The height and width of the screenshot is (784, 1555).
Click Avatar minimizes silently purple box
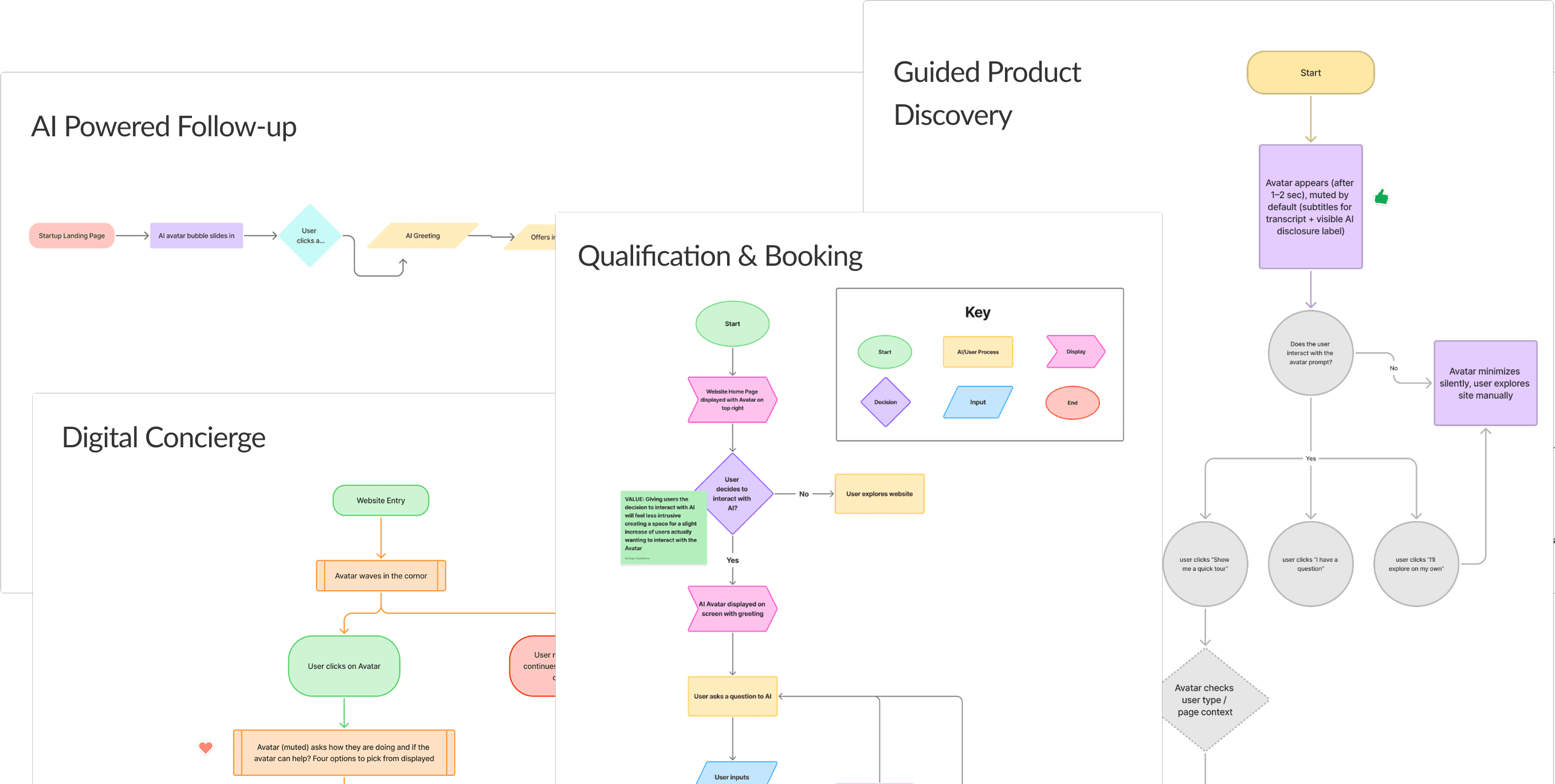[1485, 383]
